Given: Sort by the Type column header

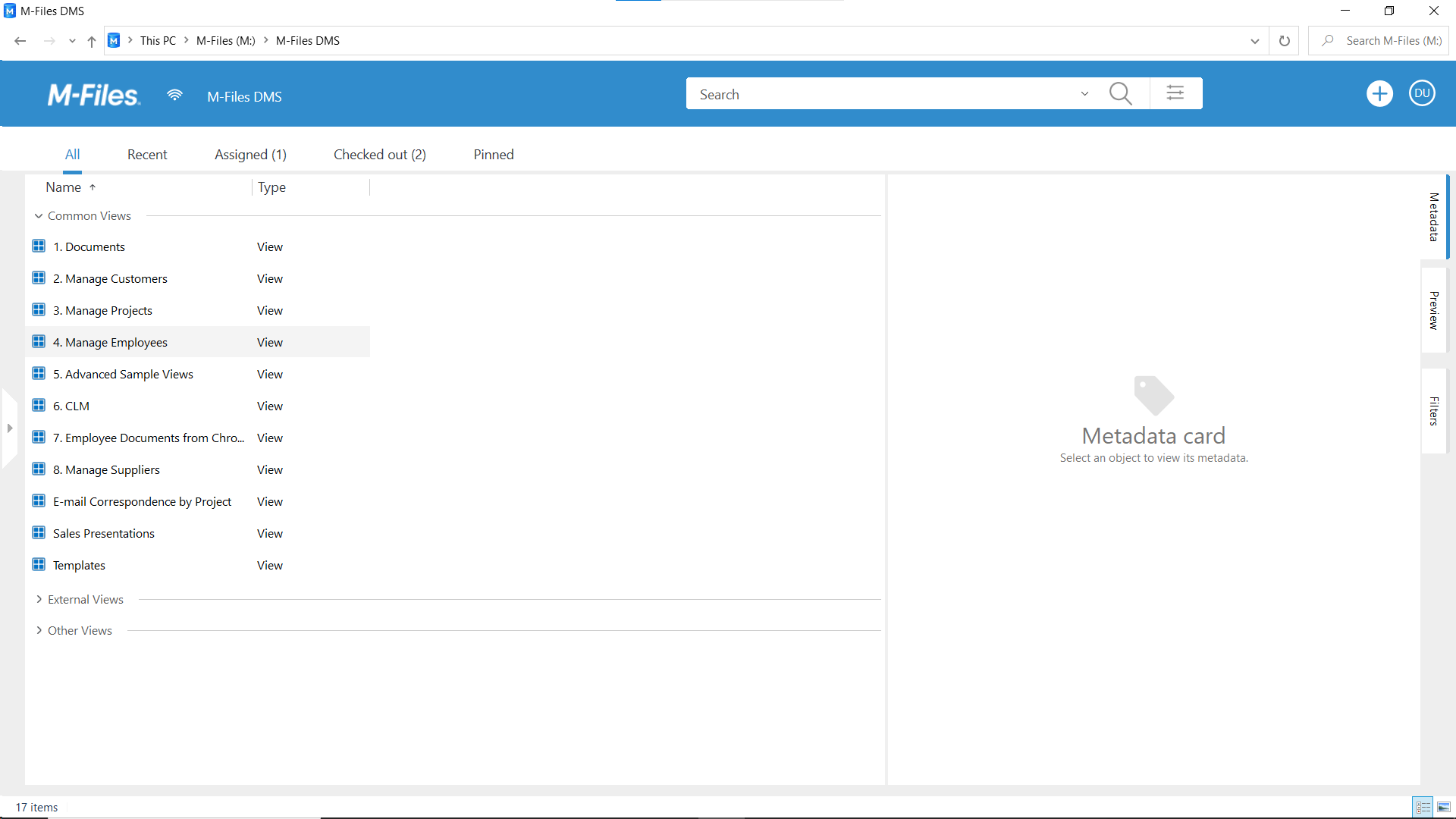Looking at the screenshot, I should click(271, 187).
